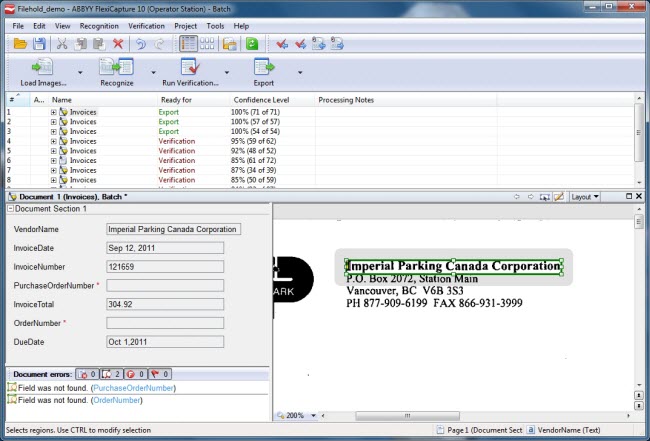The height and width of the screenshot is (441, 650).
Task: Expand the Invoices document in row 6
Action: tap(53, 161)
